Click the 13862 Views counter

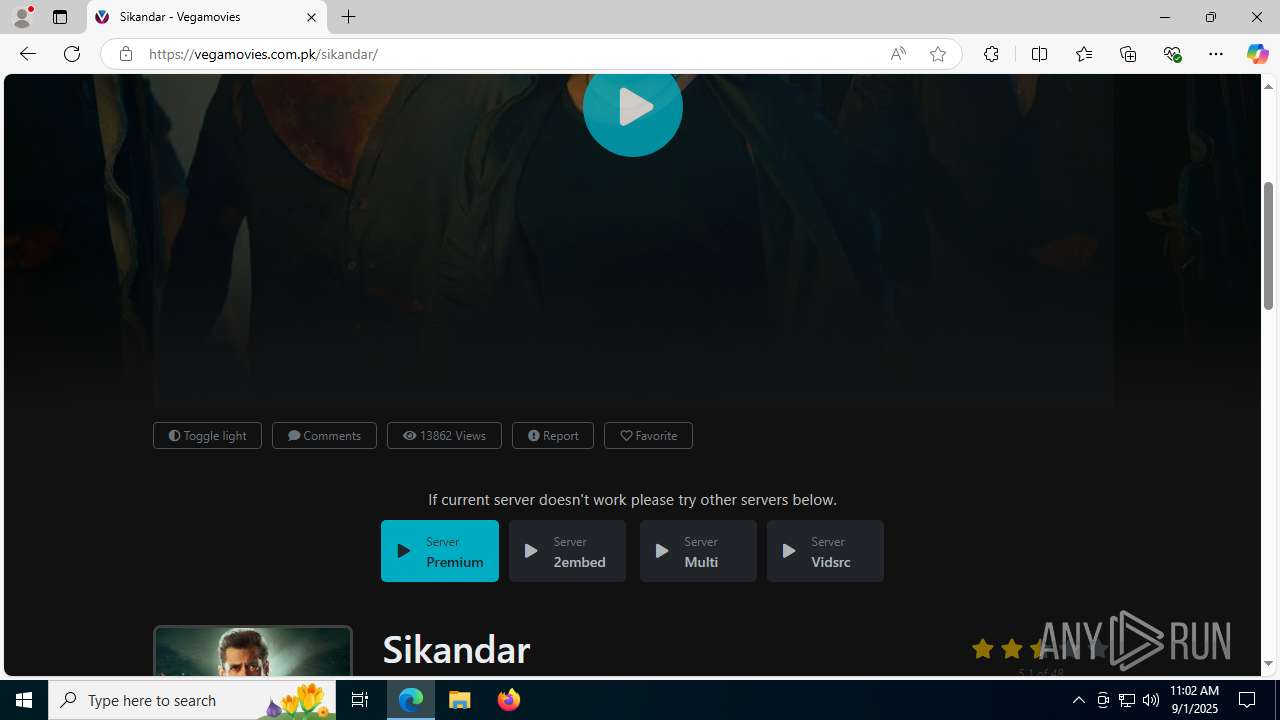tap(444, 435)
